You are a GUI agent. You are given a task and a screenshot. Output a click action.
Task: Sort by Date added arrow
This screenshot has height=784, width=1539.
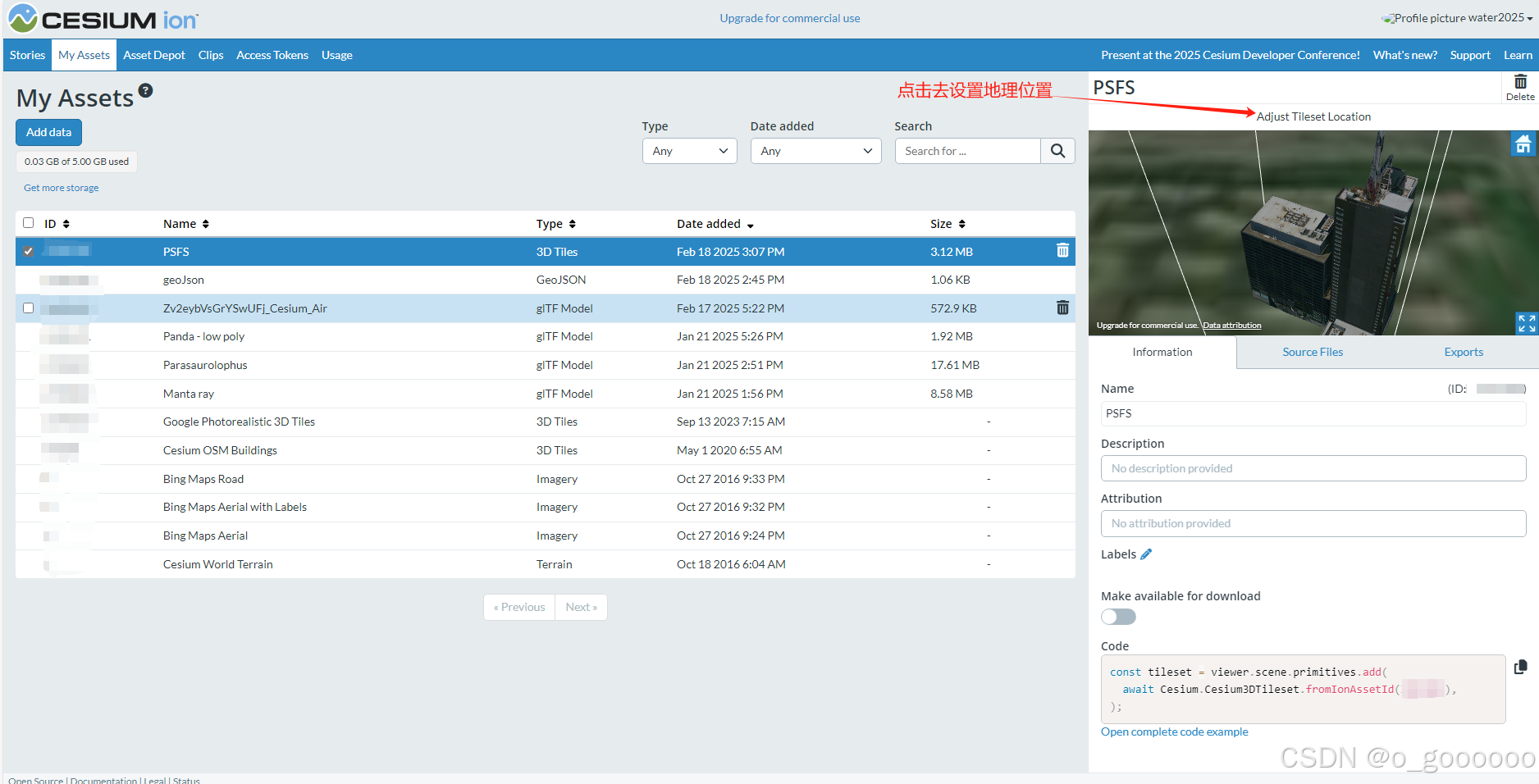click(x=750, y=226)
